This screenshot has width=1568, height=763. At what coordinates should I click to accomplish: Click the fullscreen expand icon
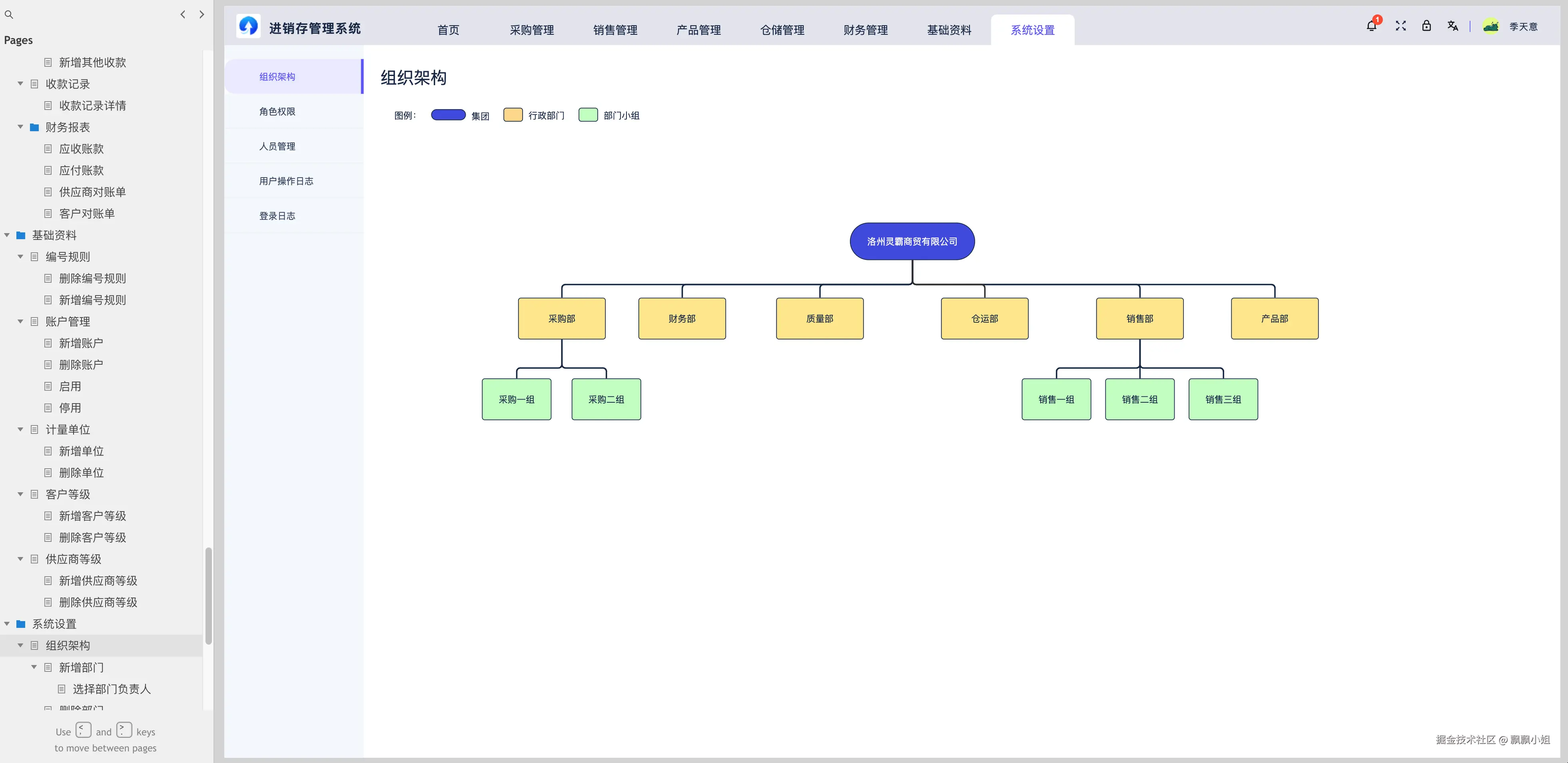click(1400, 26)
